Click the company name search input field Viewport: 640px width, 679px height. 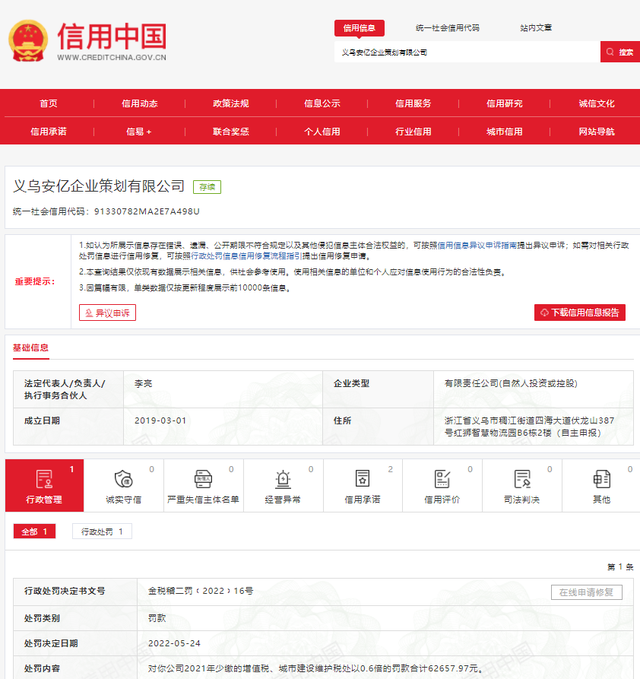tap(466, 52)
